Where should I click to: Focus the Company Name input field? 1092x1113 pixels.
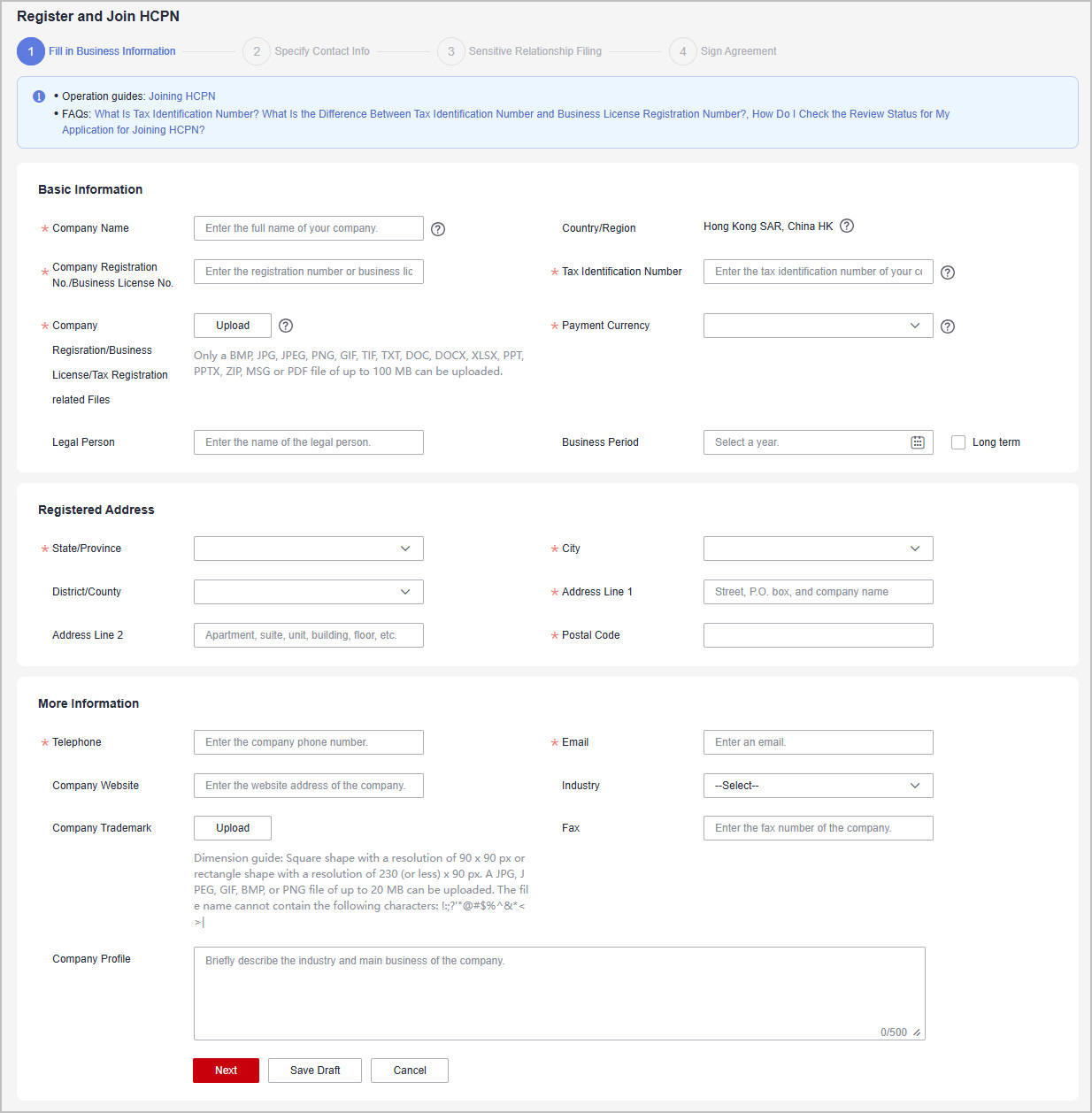pyautogui.click(x=309, y=228)
